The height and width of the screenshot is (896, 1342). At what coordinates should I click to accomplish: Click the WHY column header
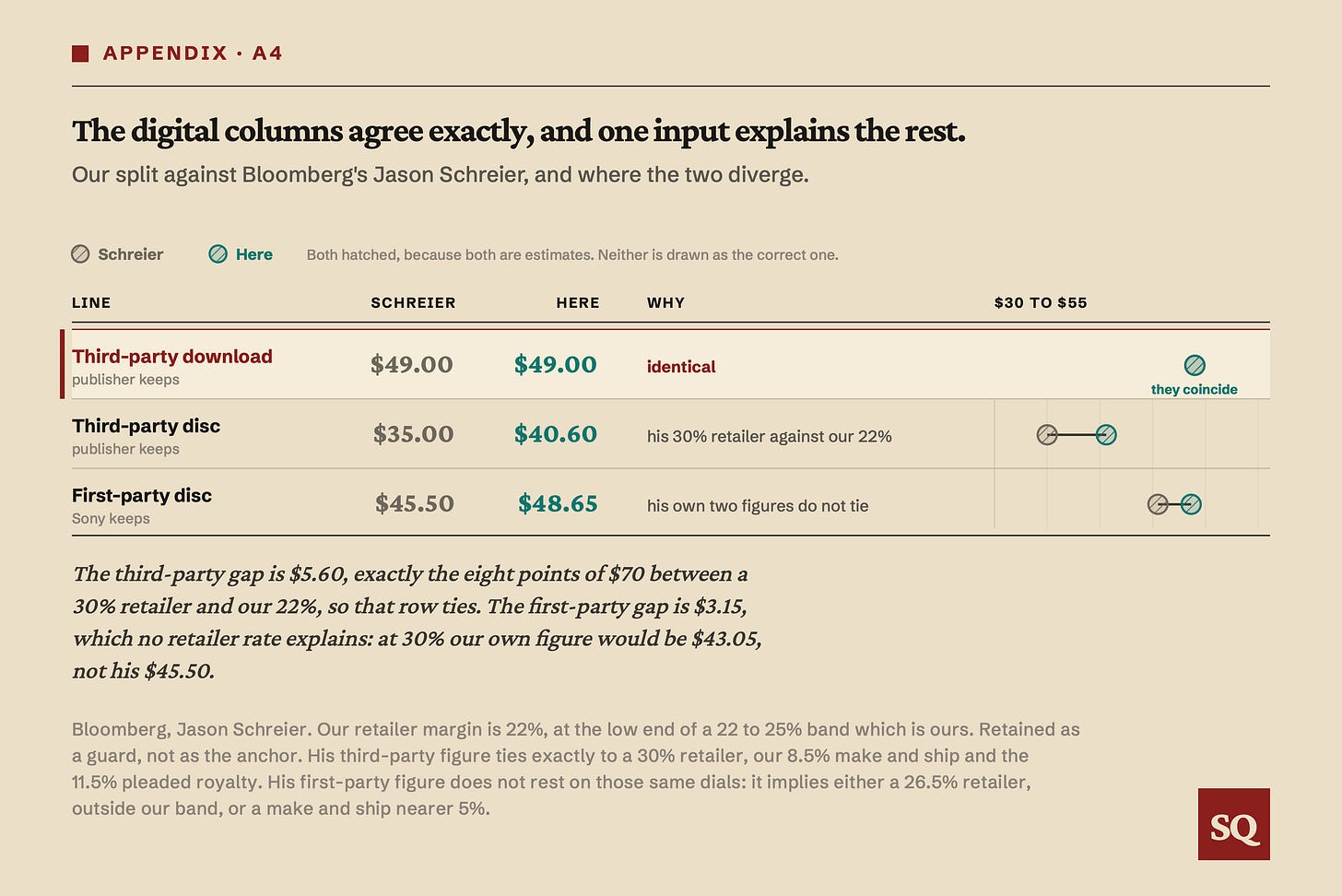pyautogui.click(x=665, y=302)
